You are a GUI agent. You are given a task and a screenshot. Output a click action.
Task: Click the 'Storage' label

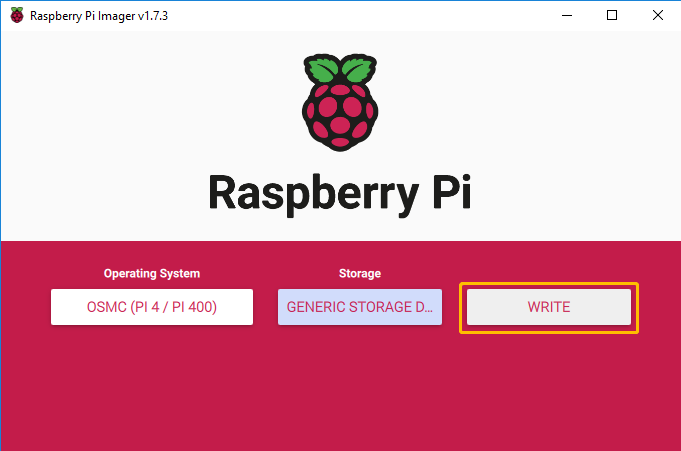pyautogui.click(x=360, y=273)
